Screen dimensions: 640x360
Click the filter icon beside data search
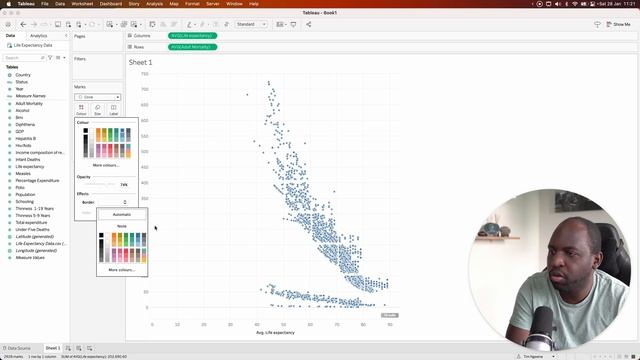50,58
